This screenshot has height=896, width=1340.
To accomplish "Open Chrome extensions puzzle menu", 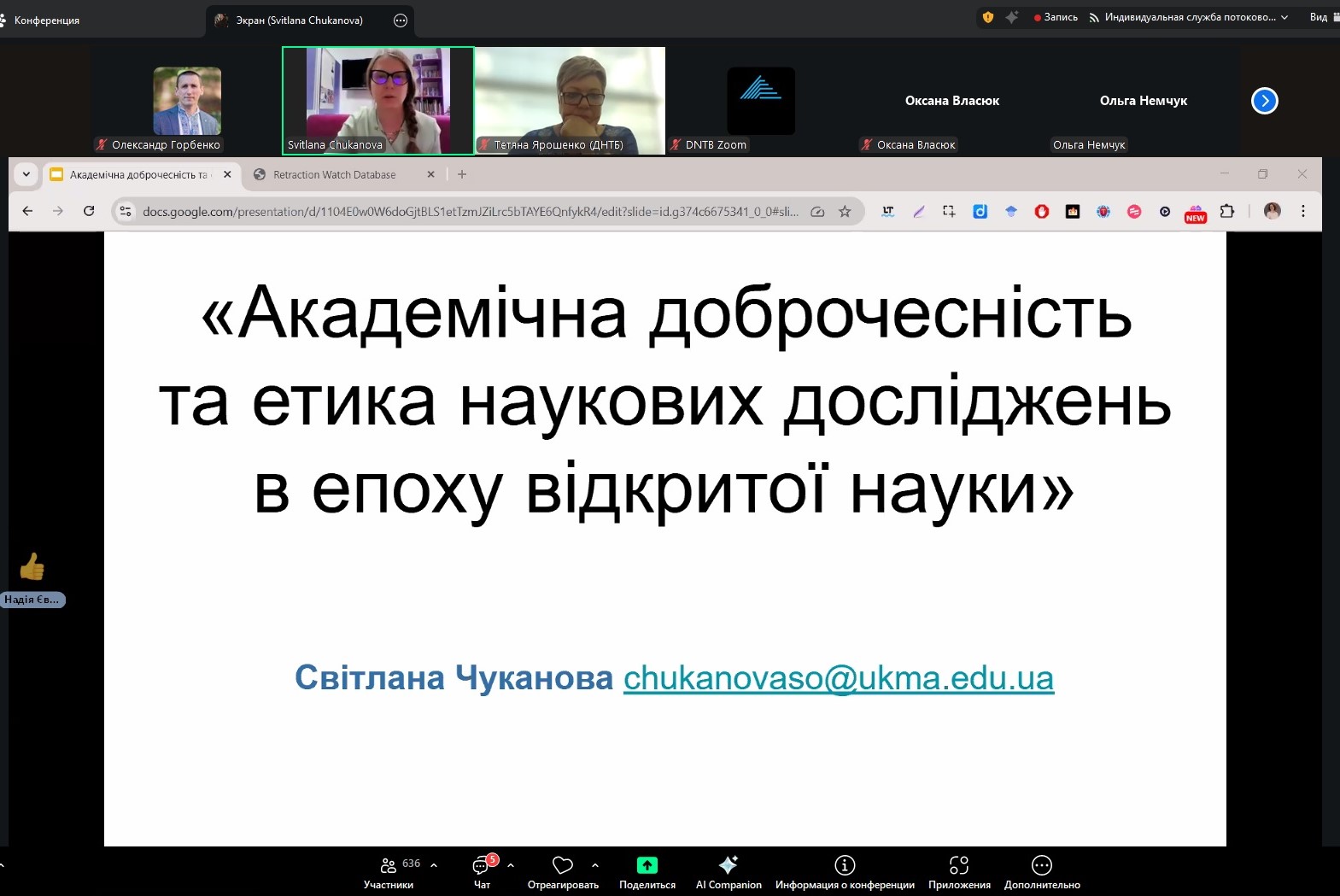I will click(x=1227, y=211).
